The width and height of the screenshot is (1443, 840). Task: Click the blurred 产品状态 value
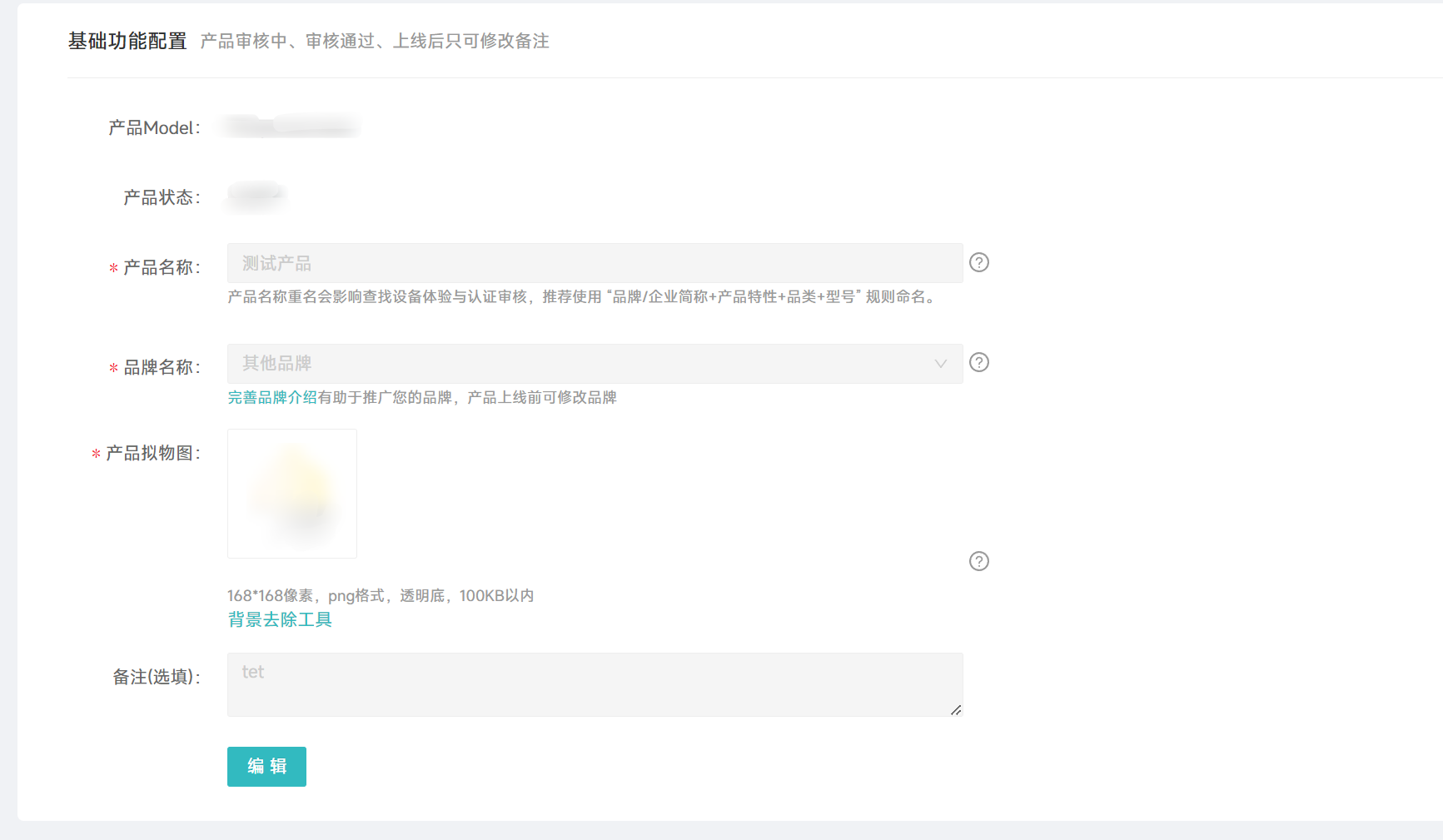coord(256,196)
